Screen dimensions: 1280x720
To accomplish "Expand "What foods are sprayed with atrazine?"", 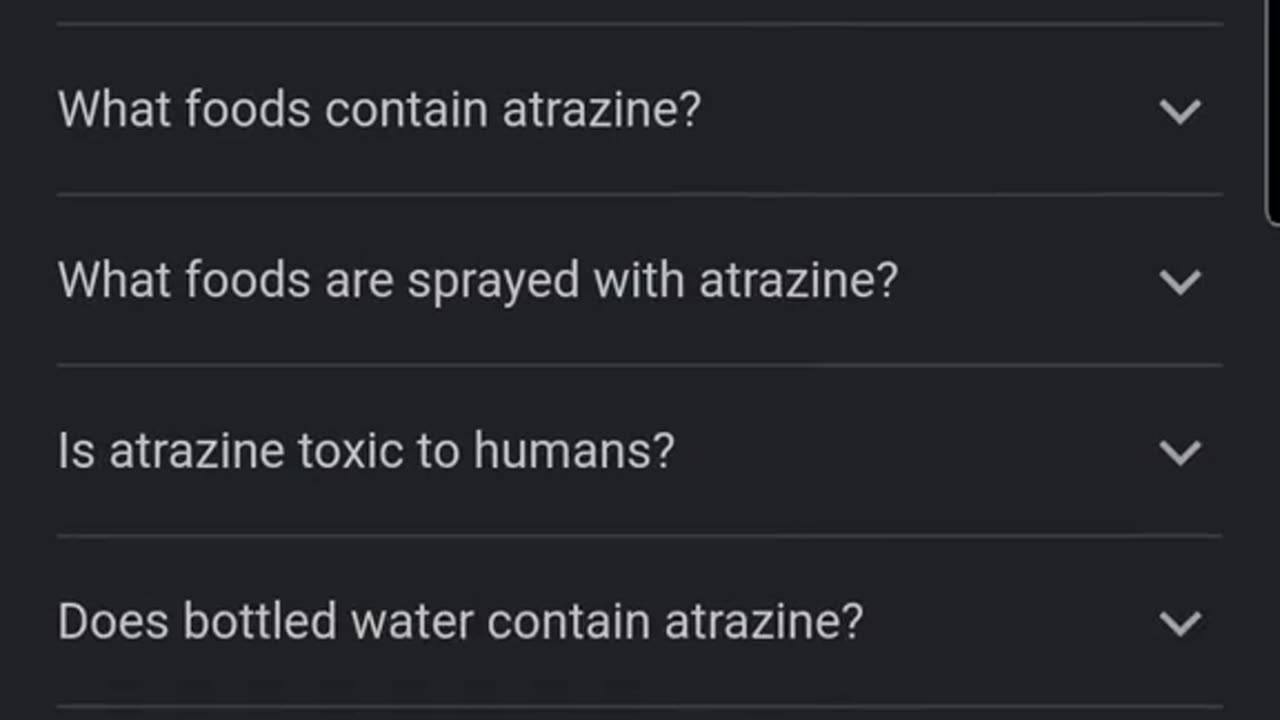I will [x=640, y=281].
